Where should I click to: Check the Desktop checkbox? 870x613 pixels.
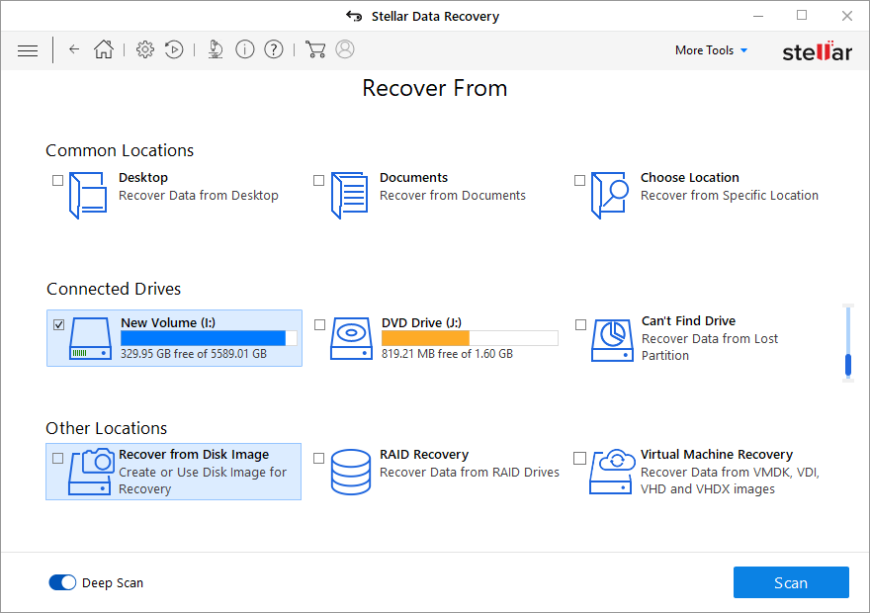[58, 180]
